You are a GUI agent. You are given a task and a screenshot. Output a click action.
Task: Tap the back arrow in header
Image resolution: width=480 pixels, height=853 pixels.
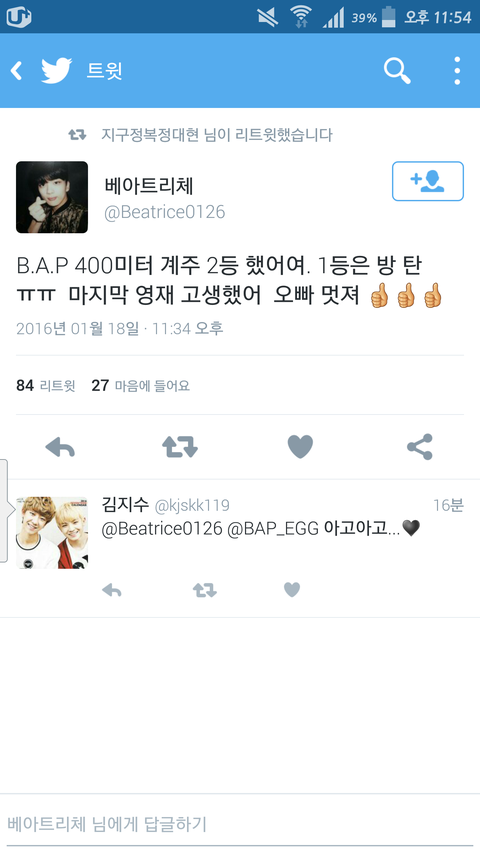(17, 71)
